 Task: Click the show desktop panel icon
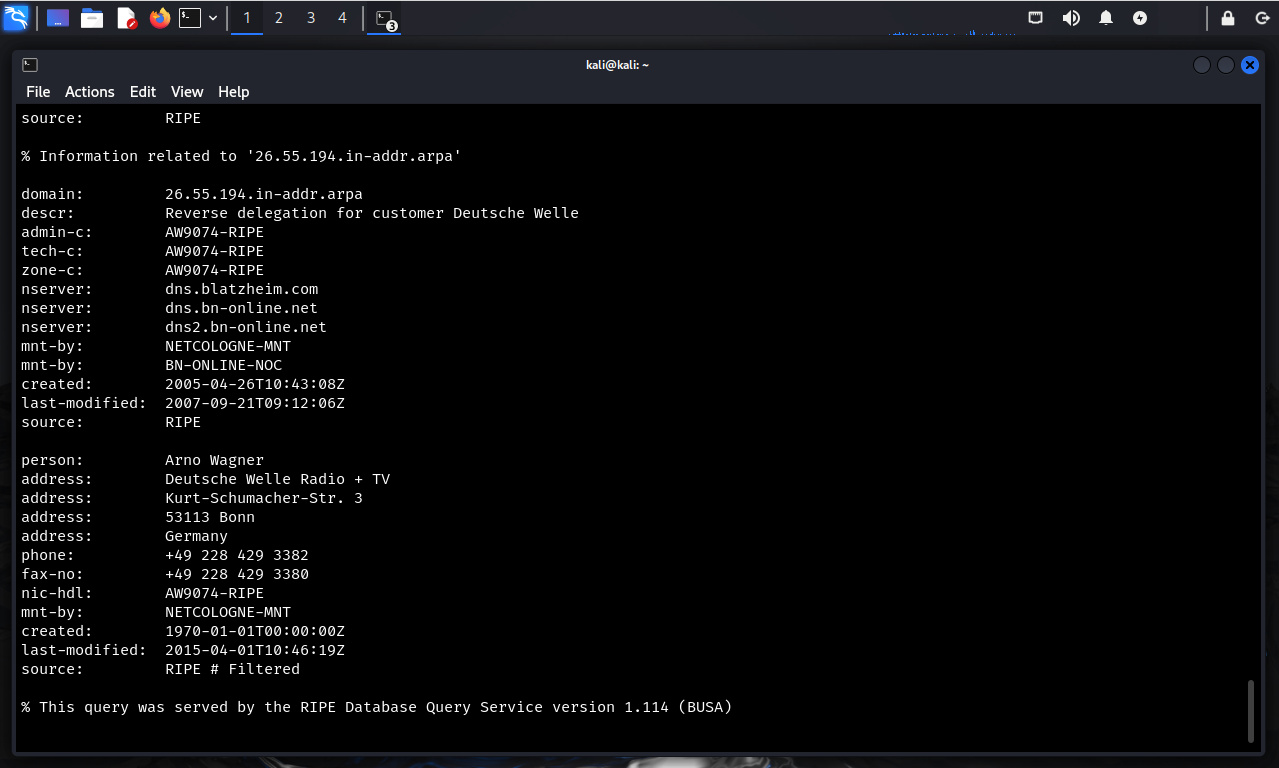58,18
